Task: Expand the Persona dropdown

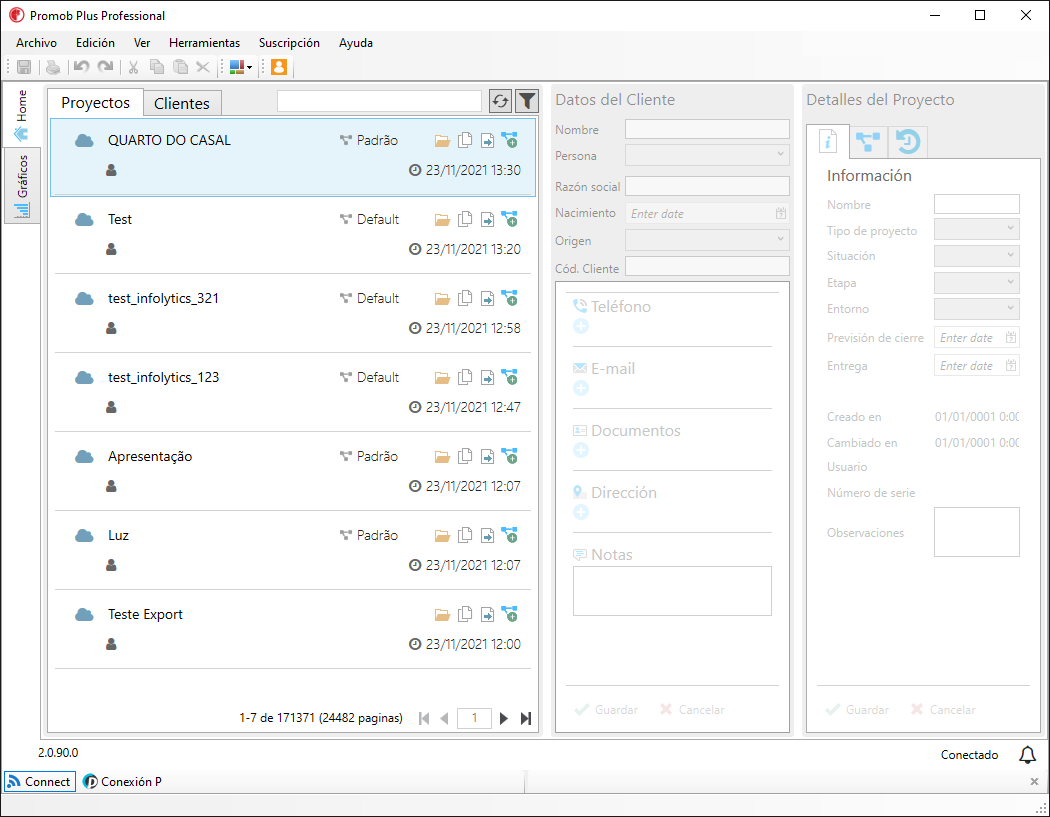Action: pyautogui.click(x=707, y=155)
